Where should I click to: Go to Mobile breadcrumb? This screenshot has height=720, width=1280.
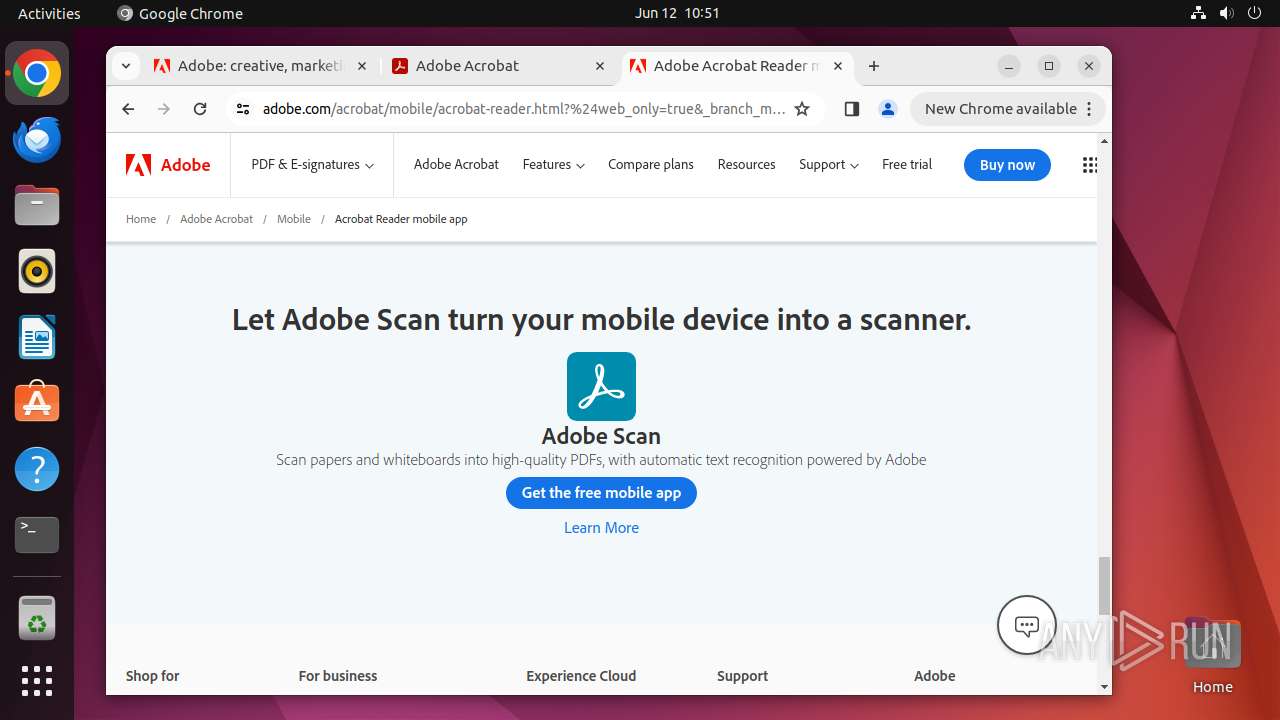(294, 219)
